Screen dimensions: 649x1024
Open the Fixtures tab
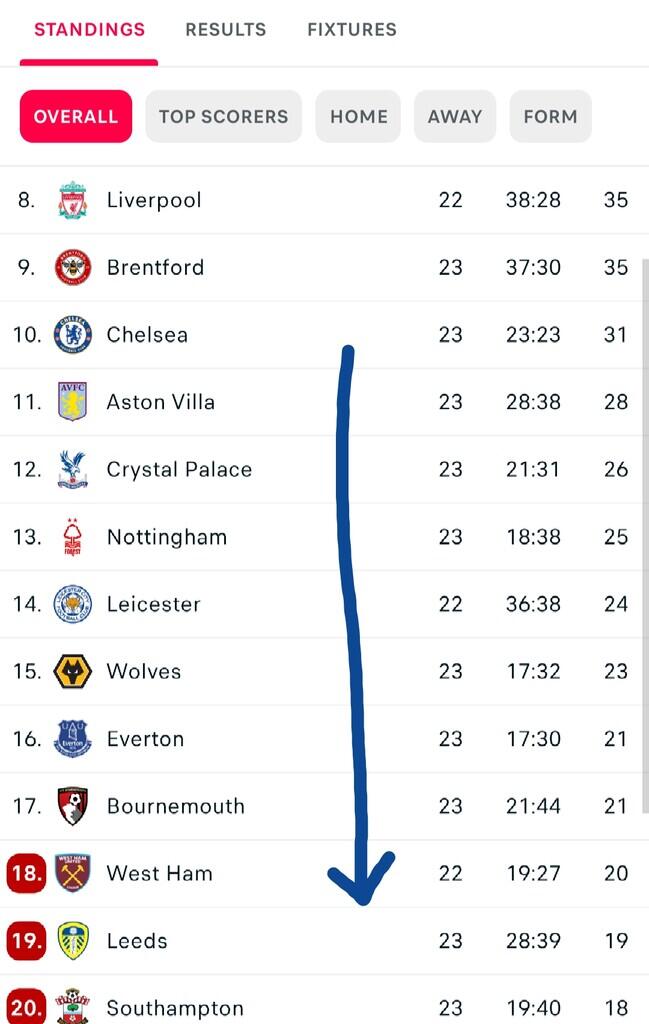352,30
